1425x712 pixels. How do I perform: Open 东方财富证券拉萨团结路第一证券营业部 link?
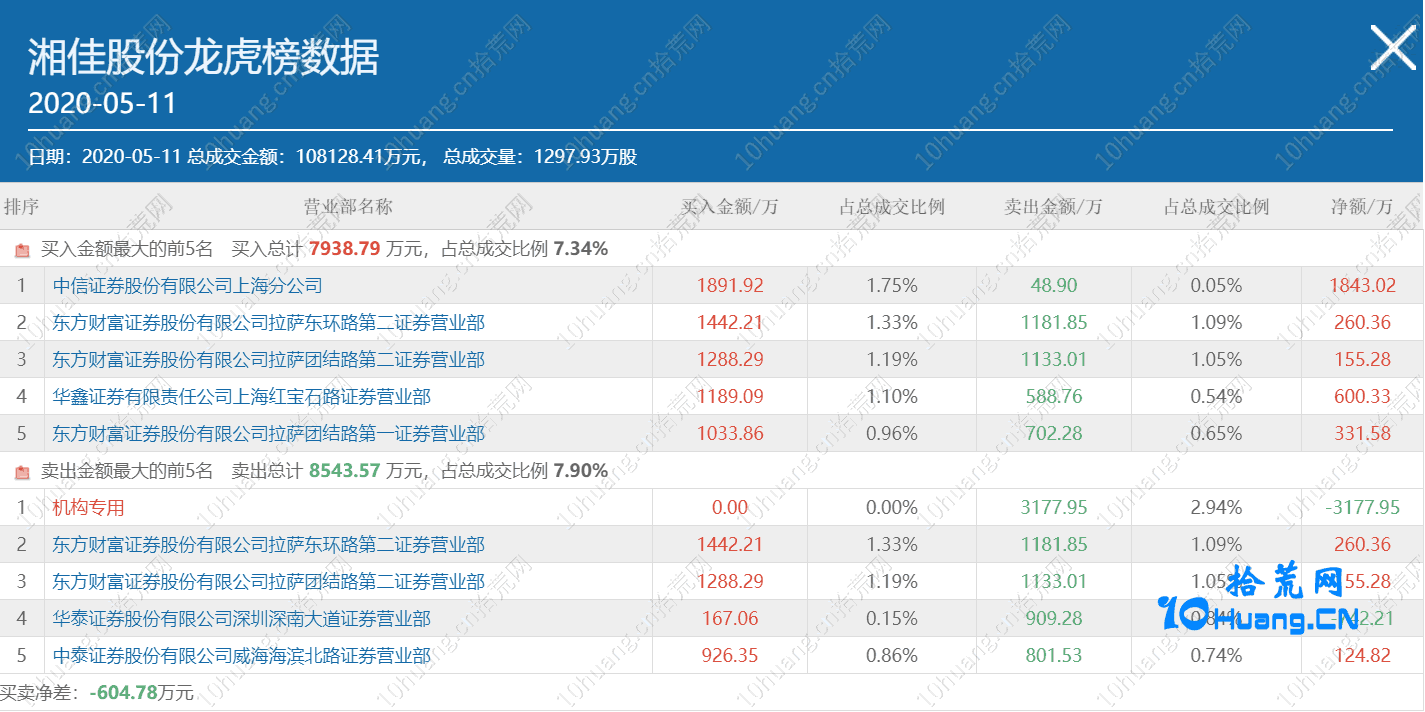click(x=268, y=434)
